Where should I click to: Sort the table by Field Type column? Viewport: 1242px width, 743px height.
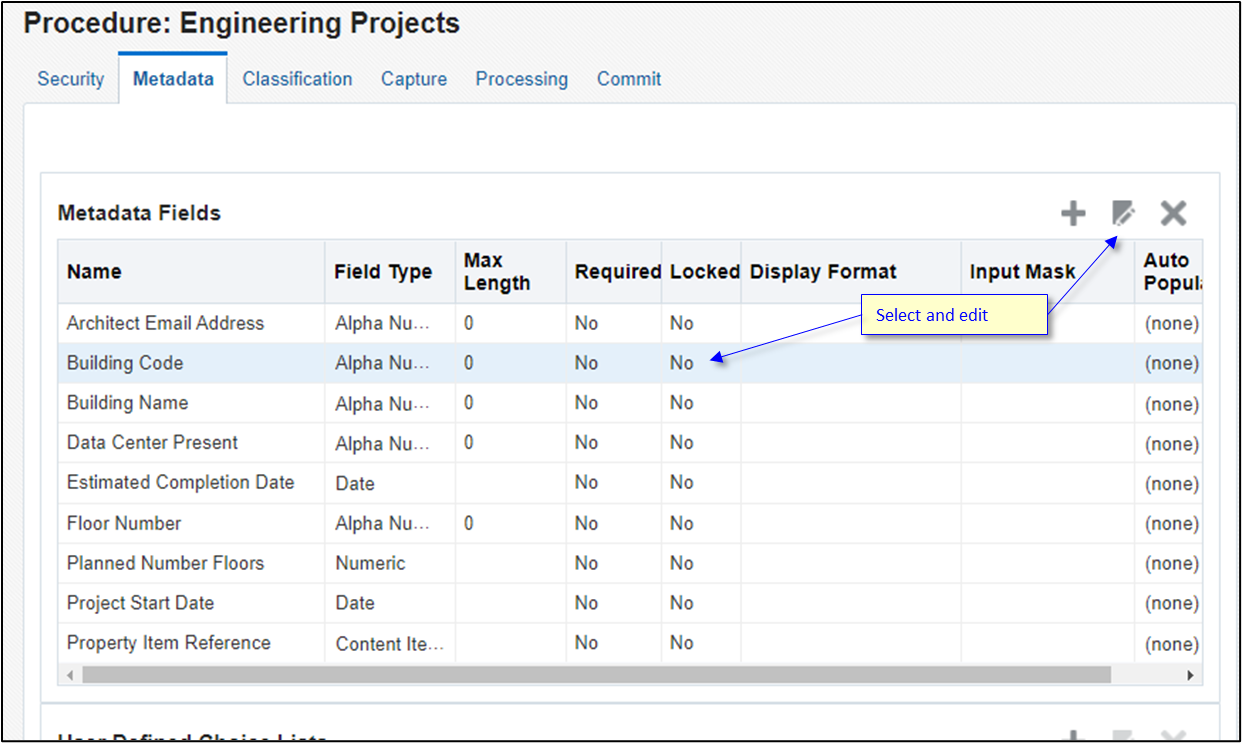pyautogui.click(x=383, y=271)
